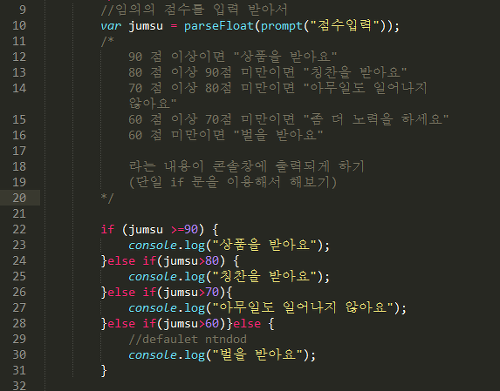The width and height of the screenshot is (500, 391).
Task: Click the comment "벌을 받아요" on line 16
Action: pos(278,135)
